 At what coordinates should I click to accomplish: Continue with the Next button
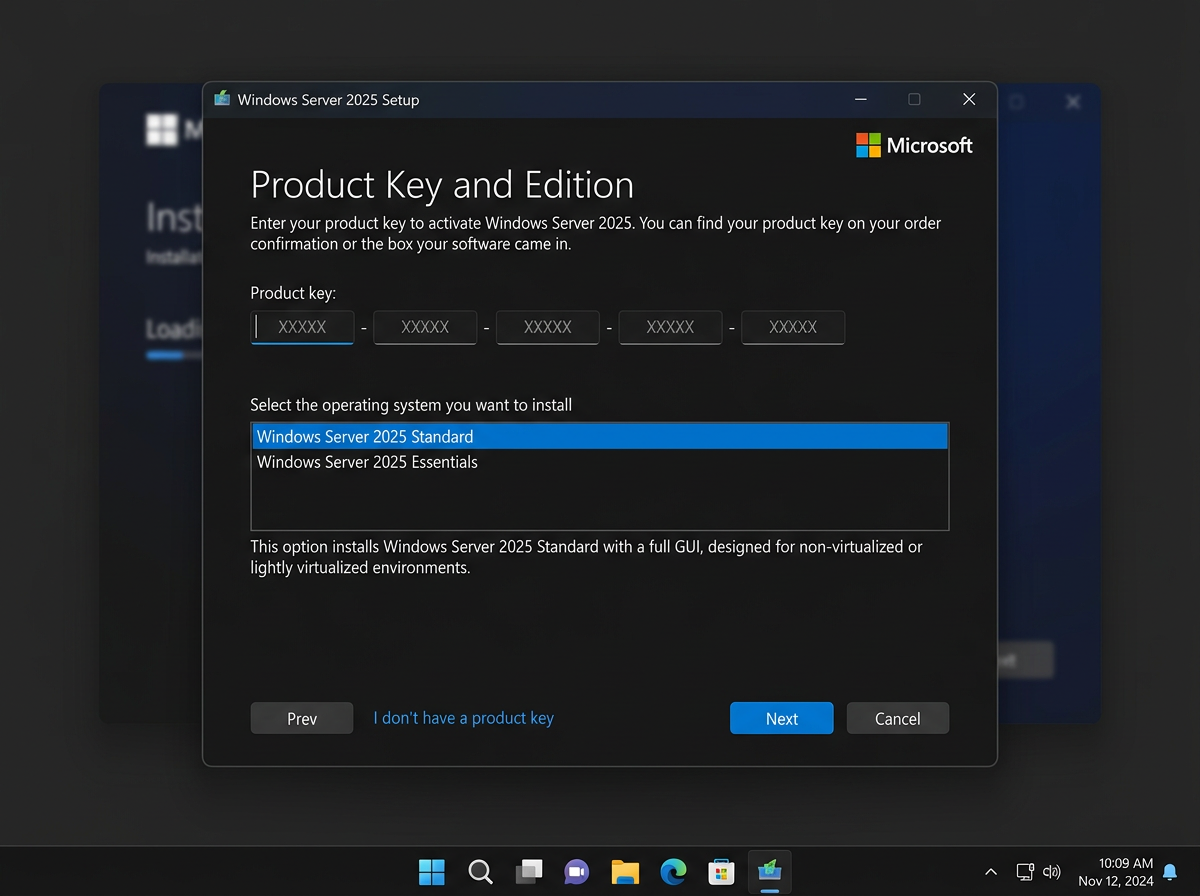(781, 718)
